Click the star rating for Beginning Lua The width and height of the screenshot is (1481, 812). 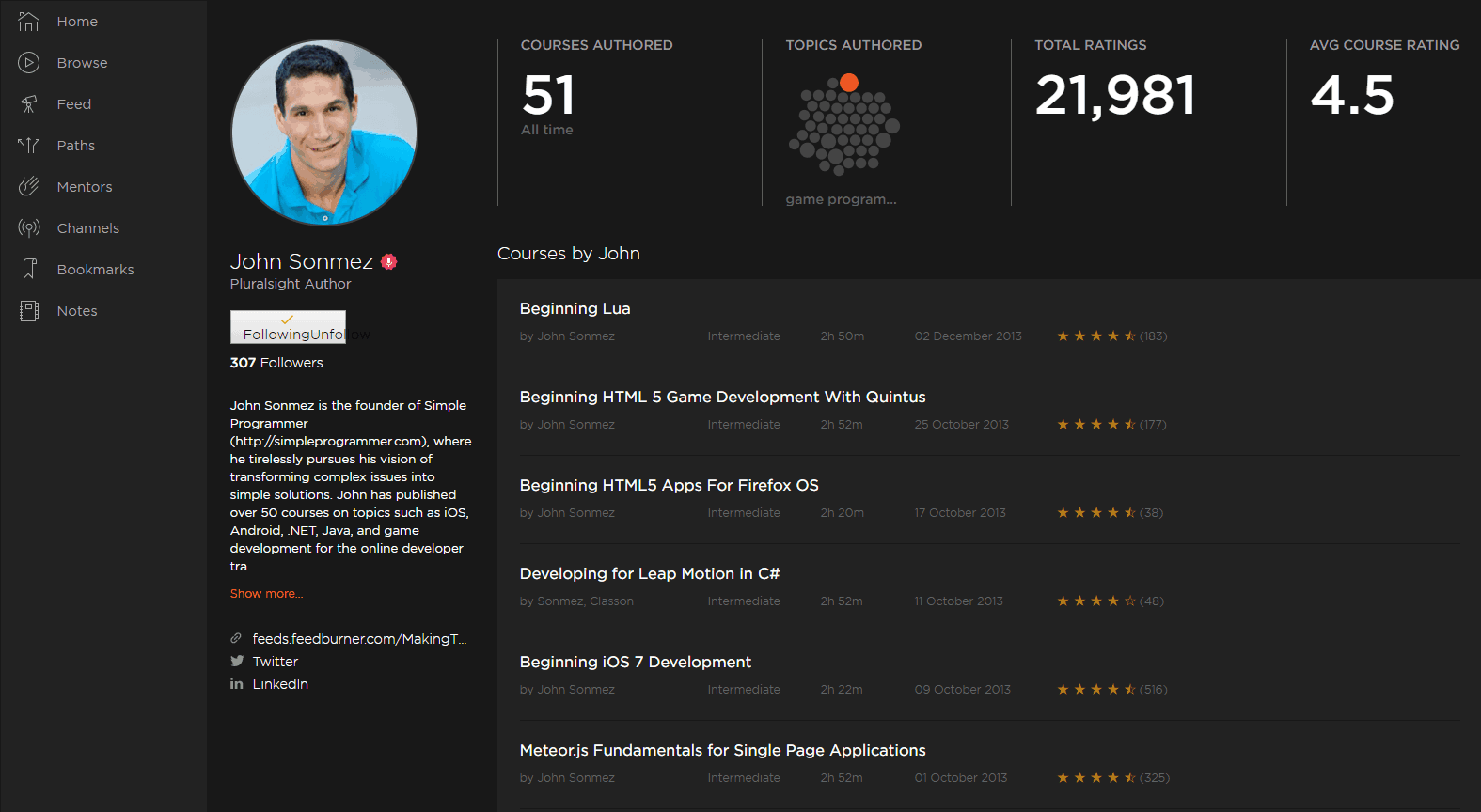[1096, 336]
